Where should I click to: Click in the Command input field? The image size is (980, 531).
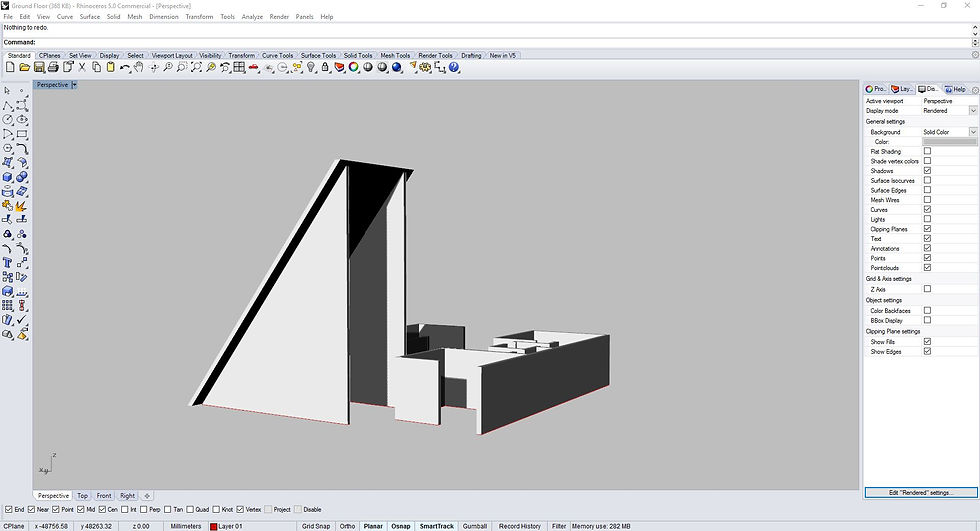click(503, 42)
